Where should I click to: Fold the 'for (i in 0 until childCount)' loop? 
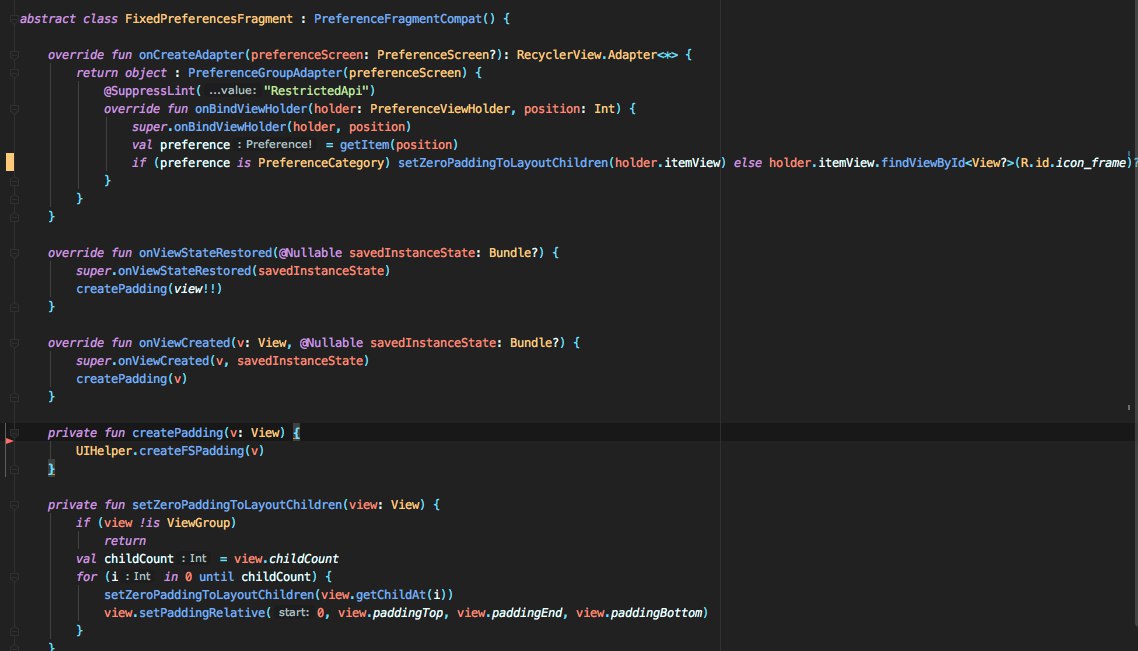[x=14, y=577]
